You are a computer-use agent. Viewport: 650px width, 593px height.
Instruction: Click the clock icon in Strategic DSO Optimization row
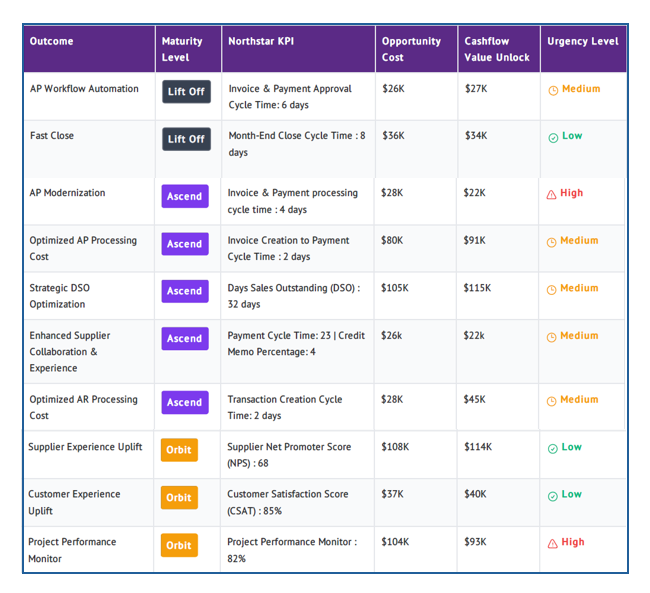pyautogui.click(x=551, y=290)
